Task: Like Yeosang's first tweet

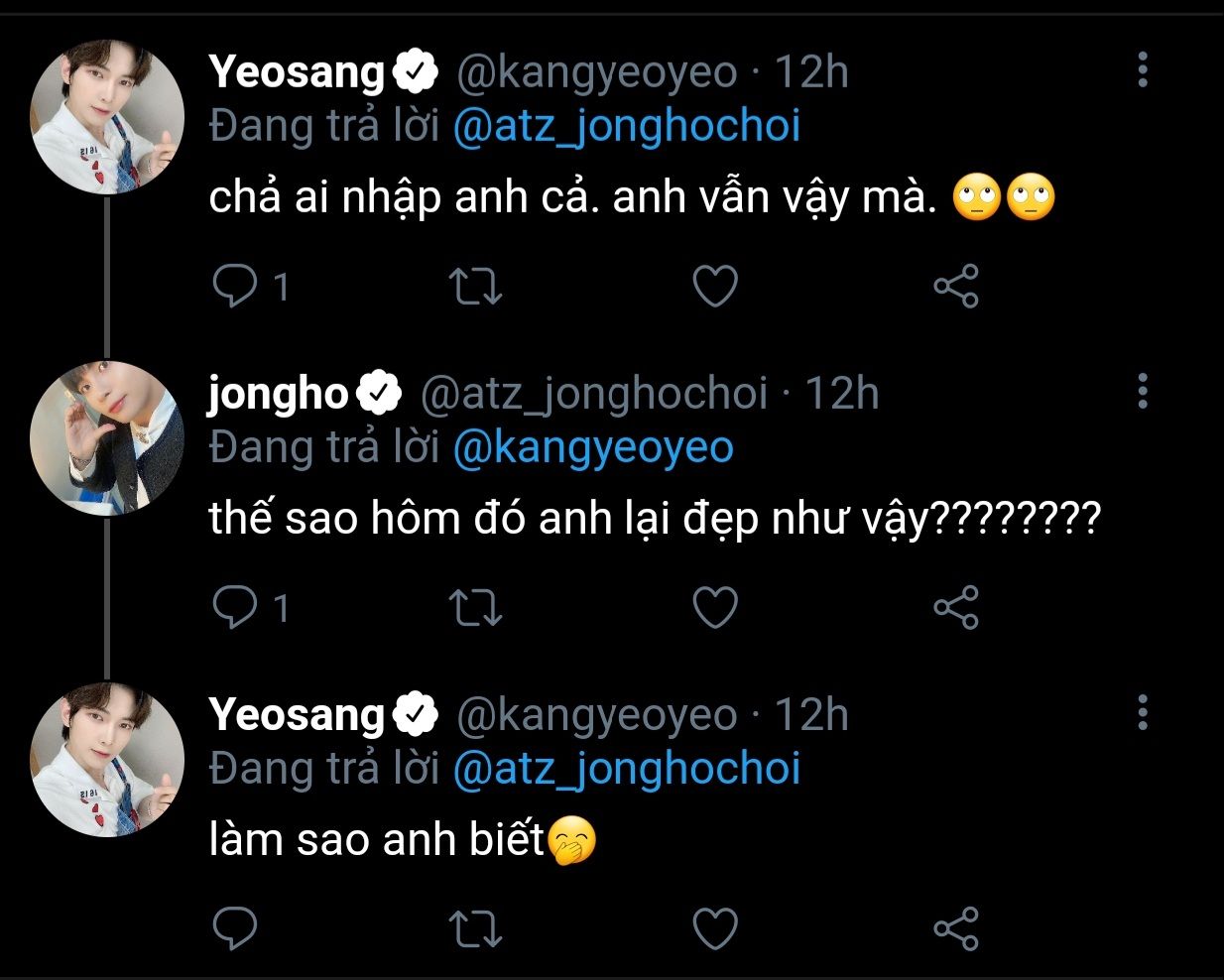Action: 714,287
